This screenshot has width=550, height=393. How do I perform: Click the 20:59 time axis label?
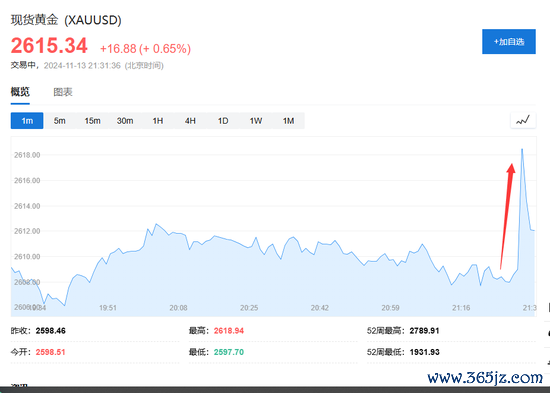point(390,308)
